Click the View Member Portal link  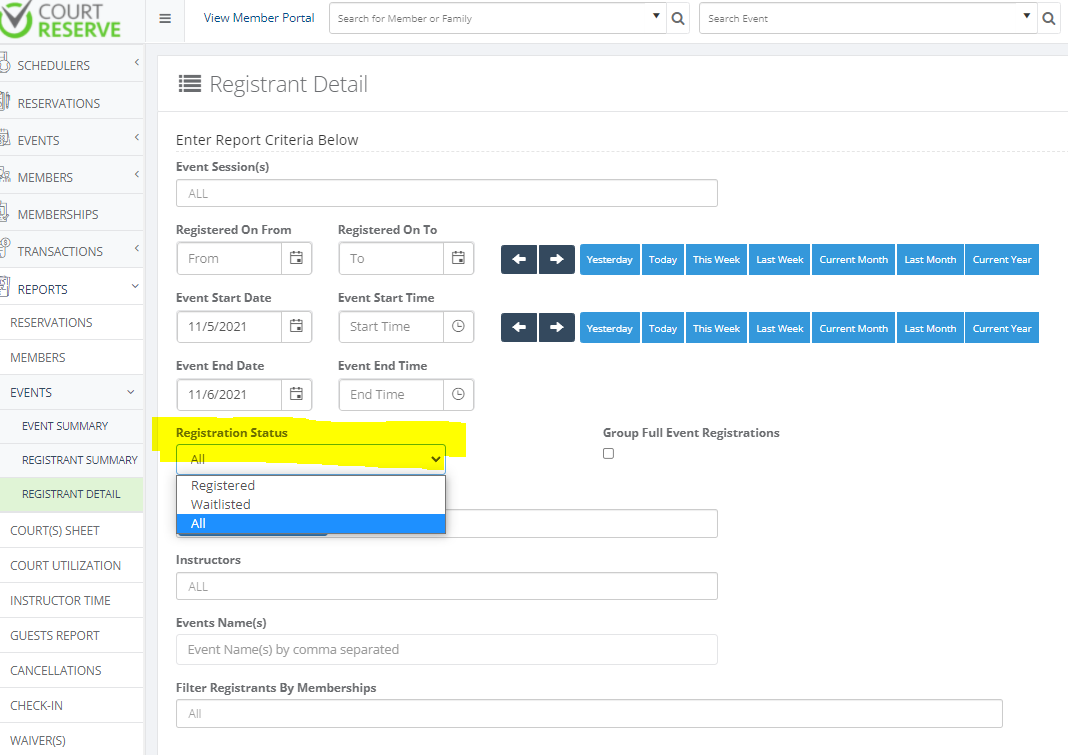[x=259, y=18]
